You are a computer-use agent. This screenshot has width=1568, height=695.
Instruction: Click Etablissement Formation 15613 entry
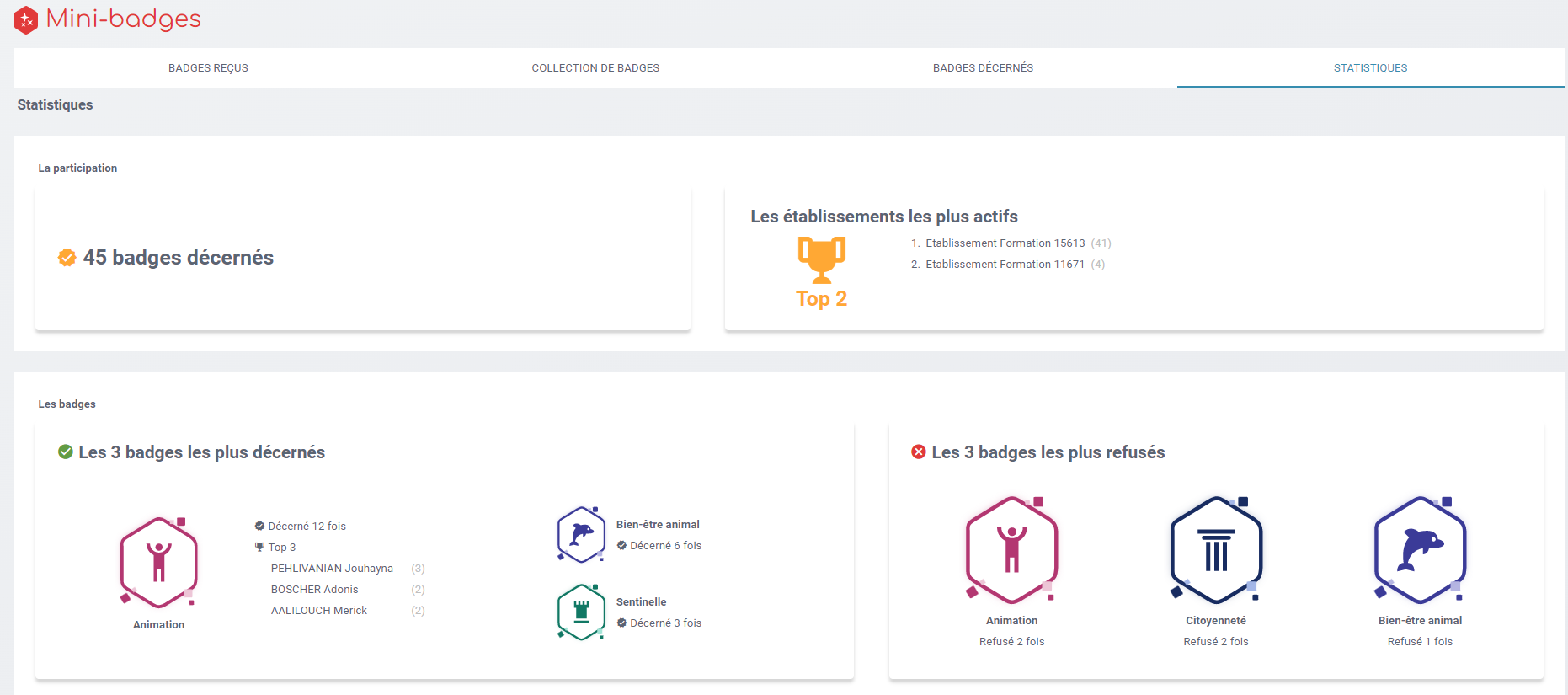click(x=1005, y=243)
